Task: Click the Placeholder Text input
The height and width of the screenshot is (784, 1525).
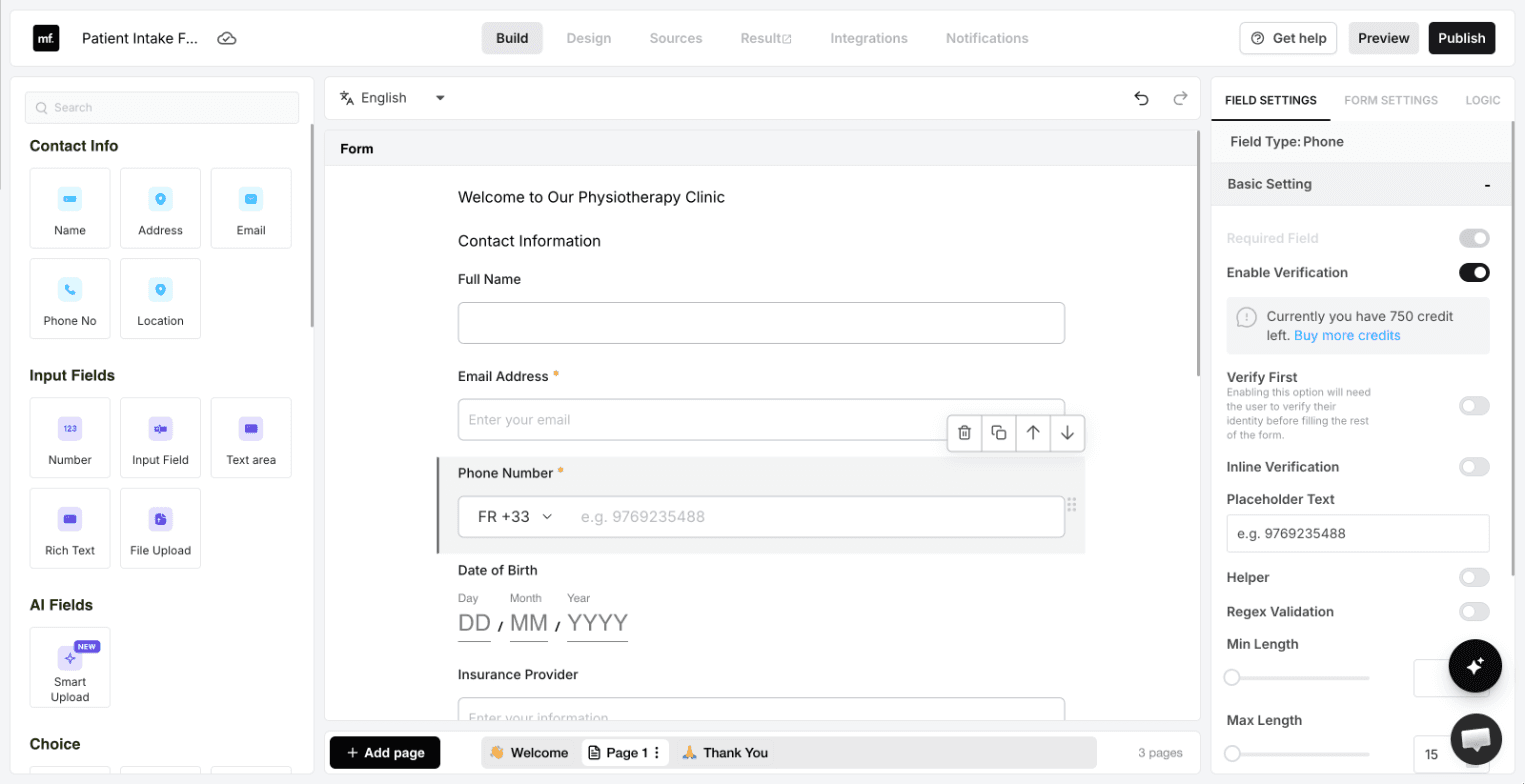Action: pos(1358,534)
